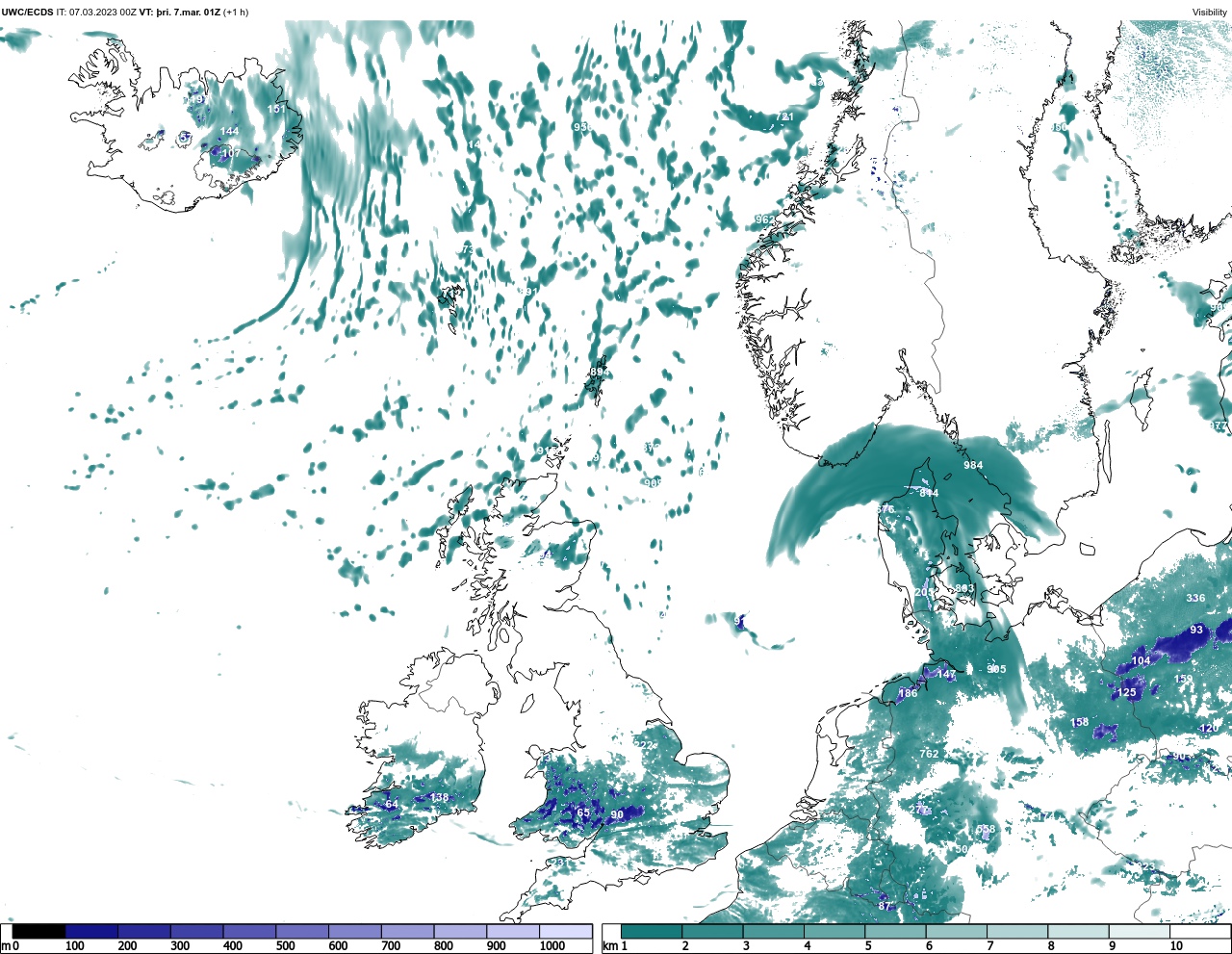Image resolution: width=1232 pixels, height=954 pixels.
Task: Click the 9–10 km lightest legend swatch
Action: [1139, 932]
